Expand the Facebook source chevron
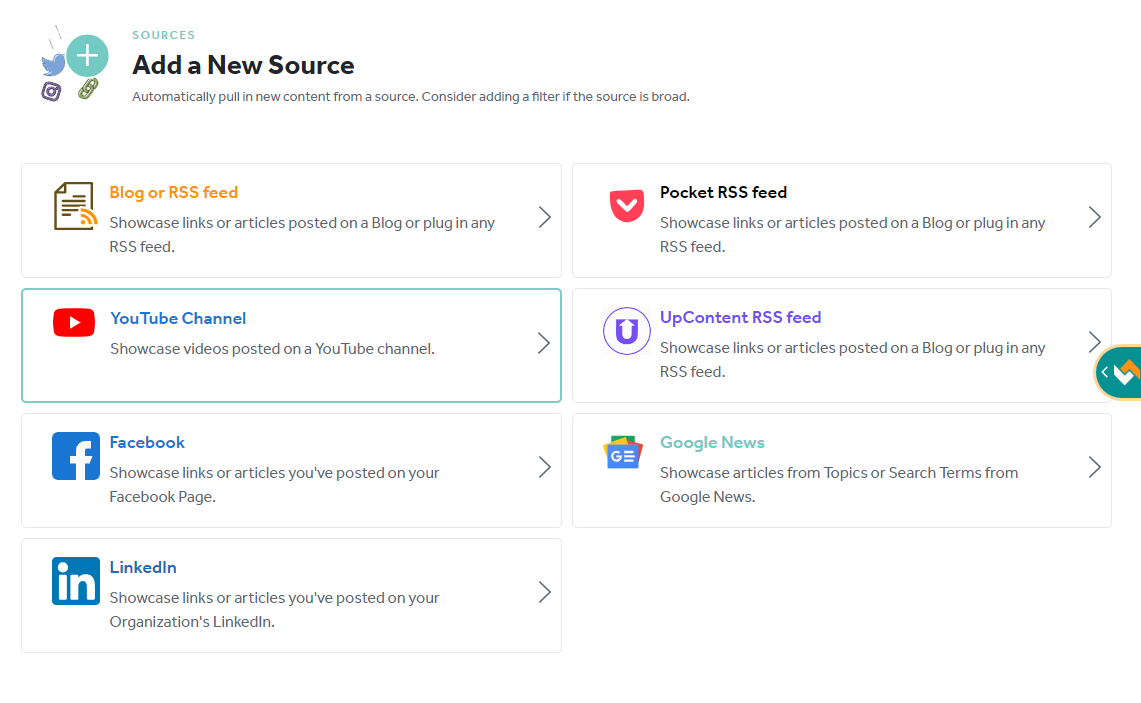 click(x=544, y=467)
